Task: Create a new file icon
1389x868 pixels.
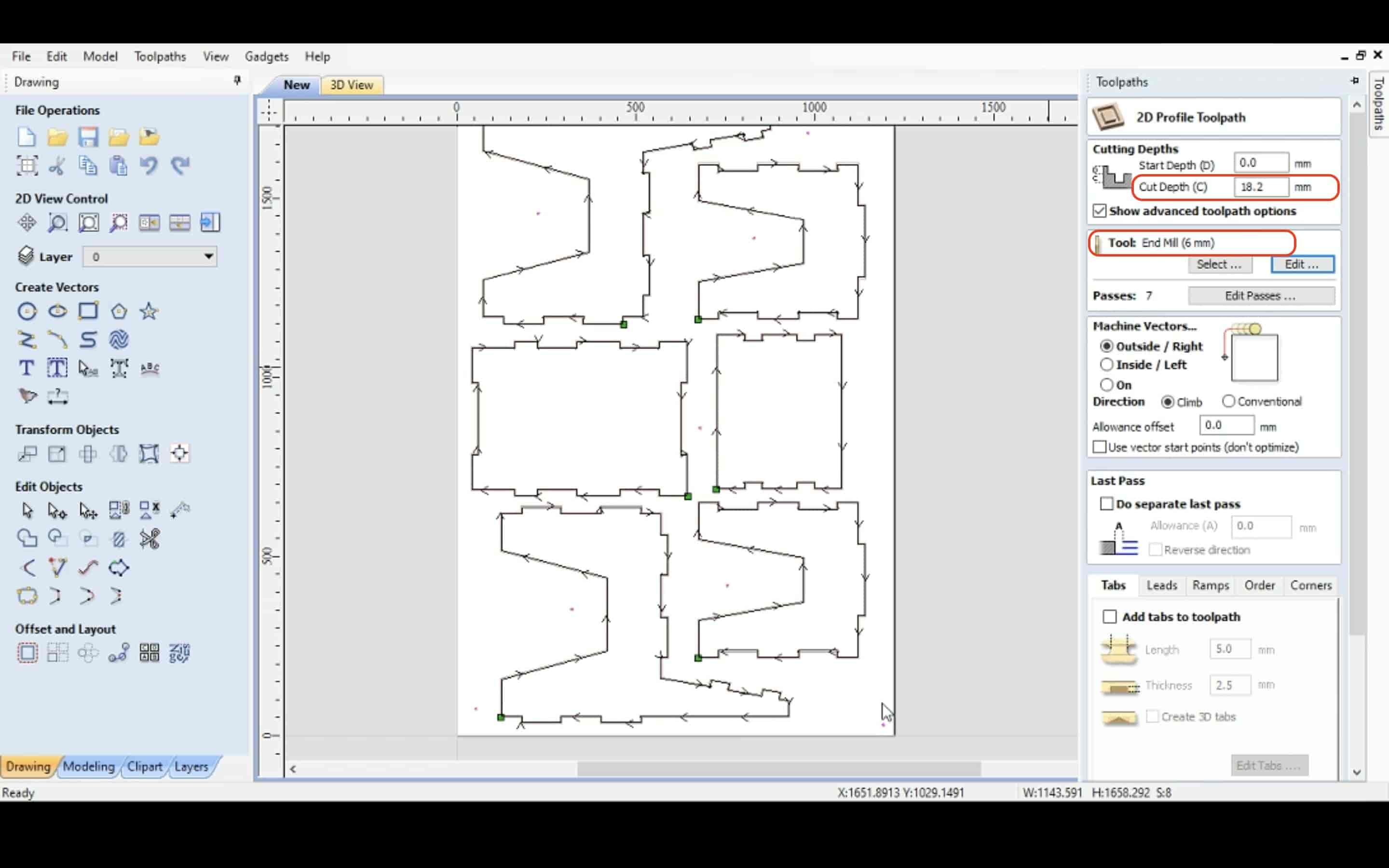Action: coord(27,137)
